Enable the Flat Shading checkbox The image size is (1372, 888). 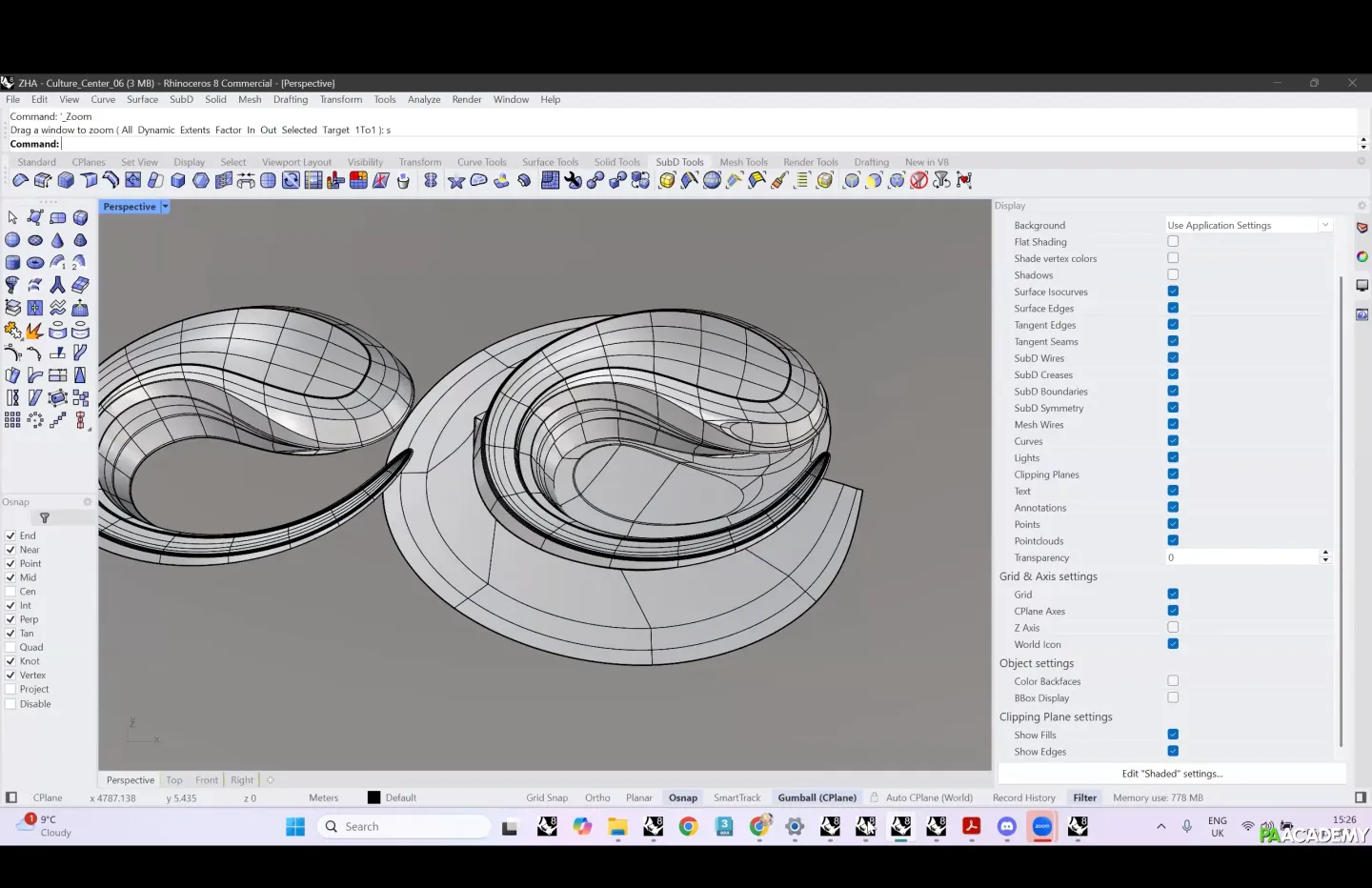point(1173,242)
